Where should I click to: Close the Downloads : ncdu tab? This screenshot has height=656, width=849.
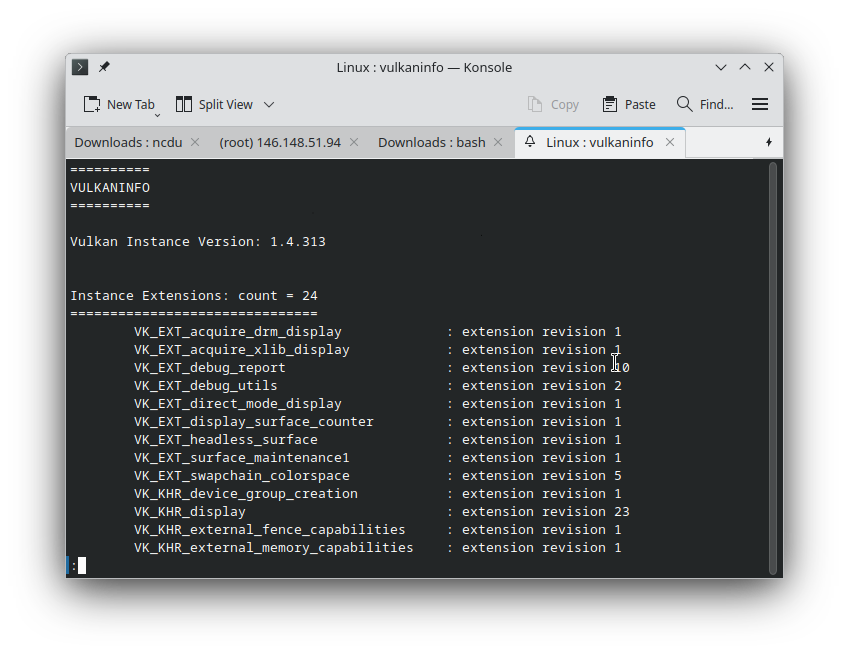tap(195, 142)
